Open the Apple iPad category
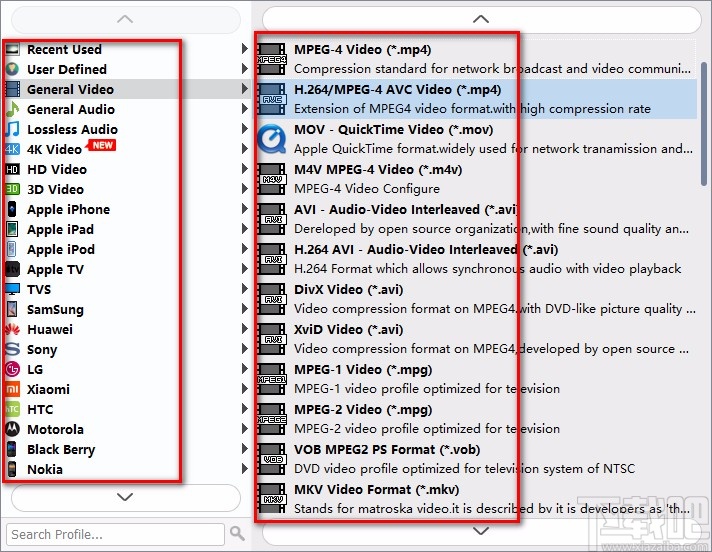Viewport: 712px width, 552px height. [127, 229]
